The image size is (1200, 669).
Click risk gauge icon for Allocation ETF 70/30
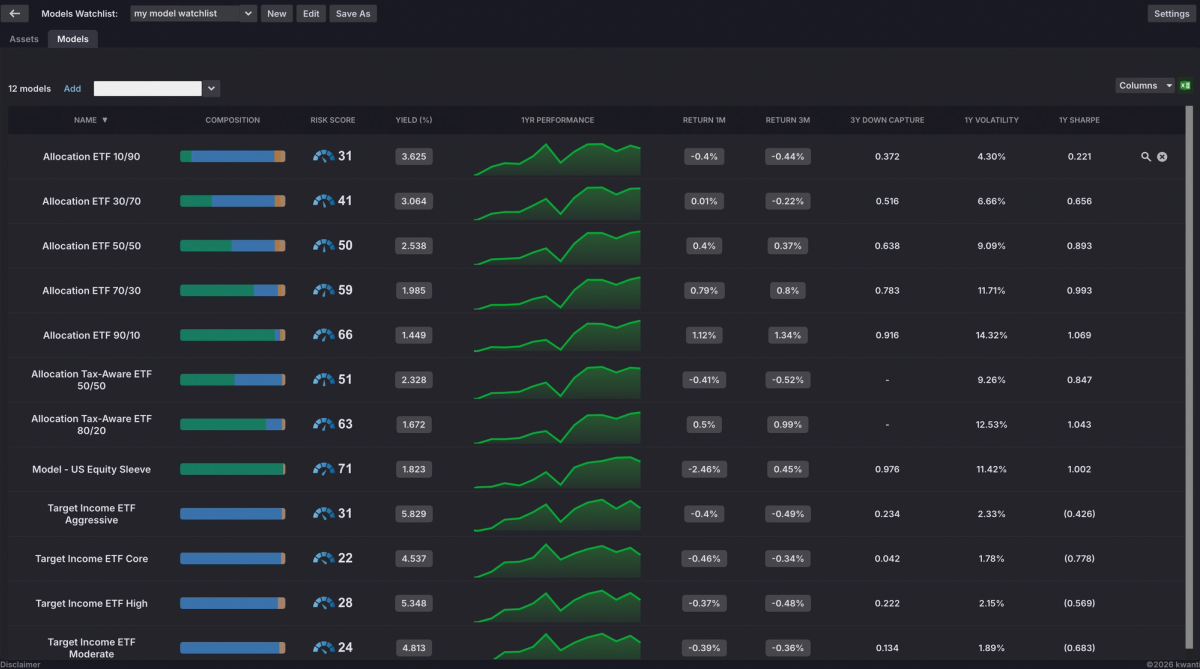323,290
